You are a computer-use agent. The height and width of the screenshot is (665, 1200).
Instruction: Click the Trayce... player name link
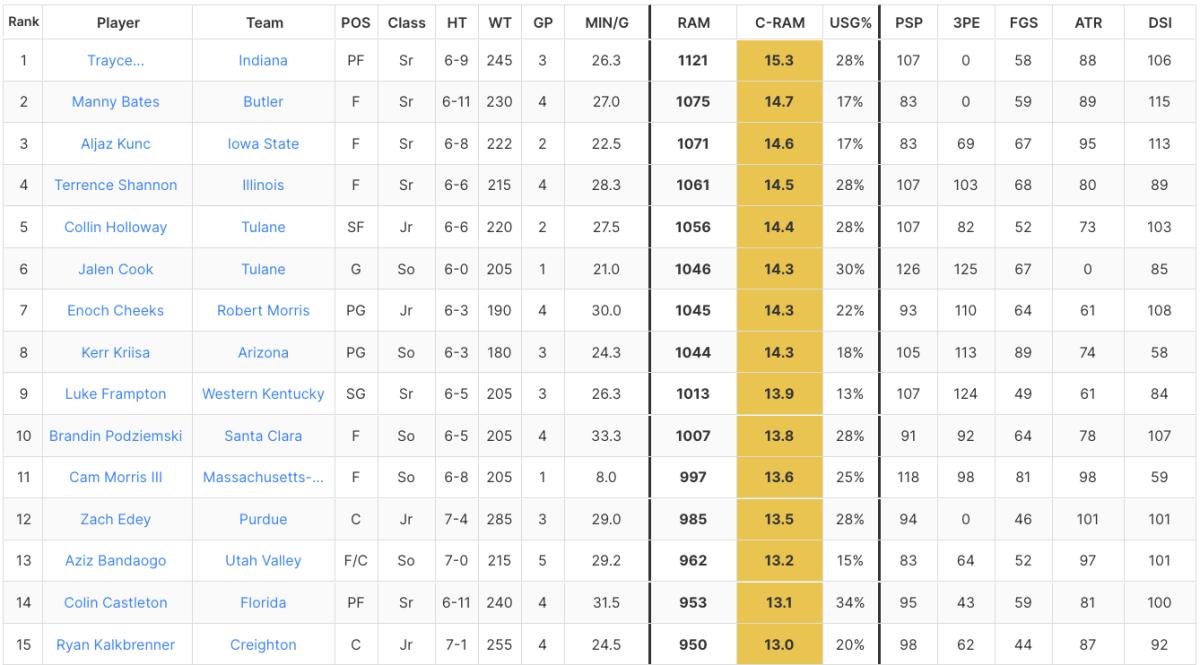tap(115, 60)
